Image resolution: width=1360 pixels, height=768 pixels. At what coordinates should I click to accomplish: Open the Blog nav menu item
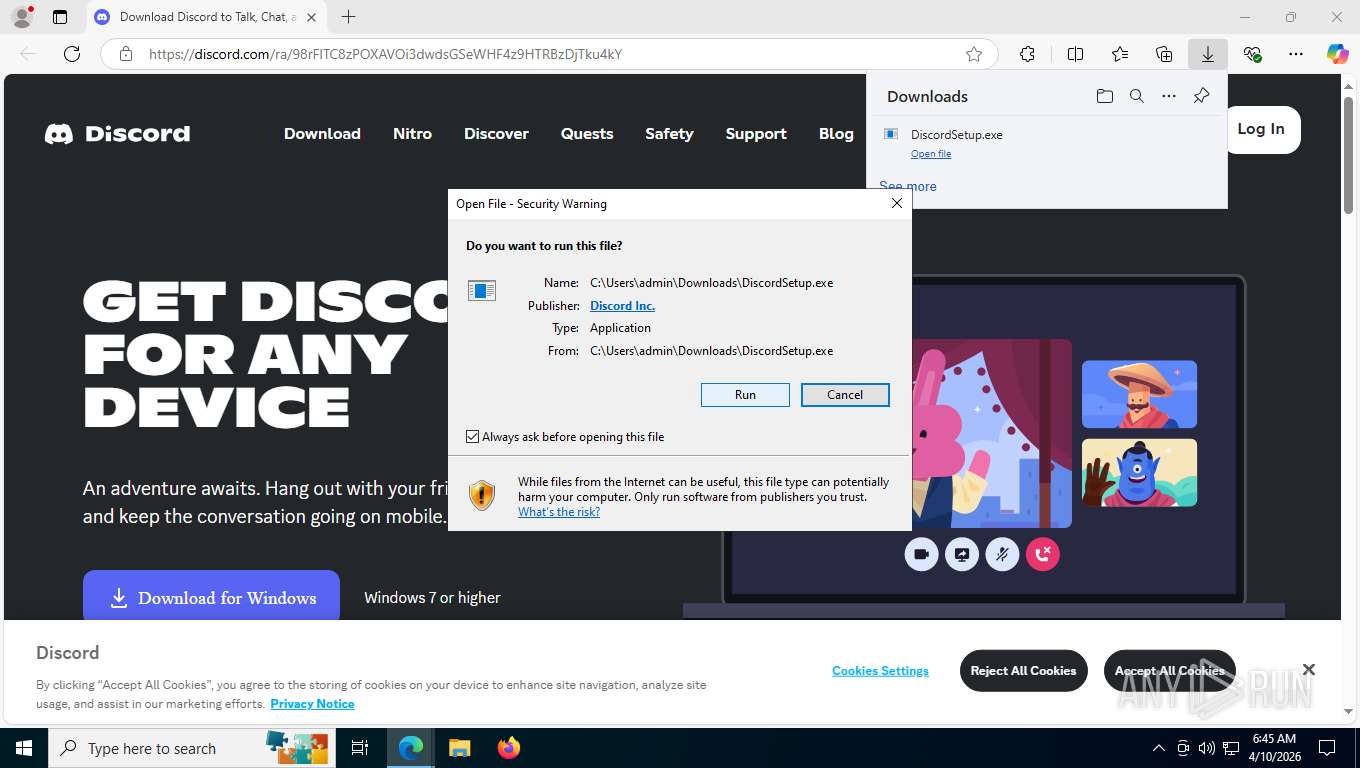click(836, 133)
